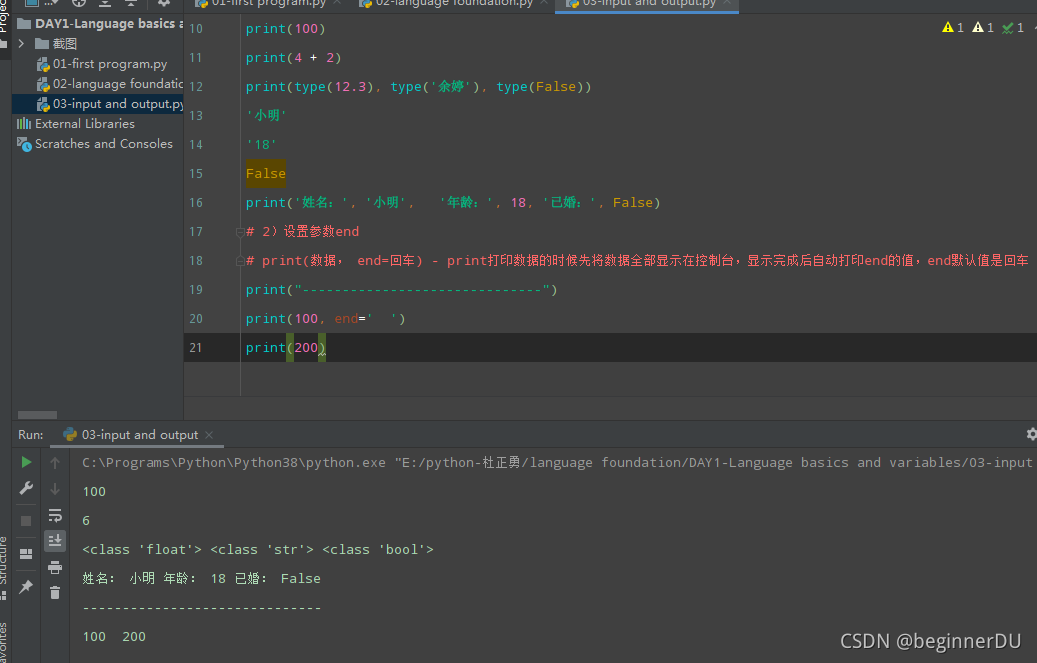Click '18' string on line 14
The width and height of the screenshot is (1037, 663).
[261, 145]
